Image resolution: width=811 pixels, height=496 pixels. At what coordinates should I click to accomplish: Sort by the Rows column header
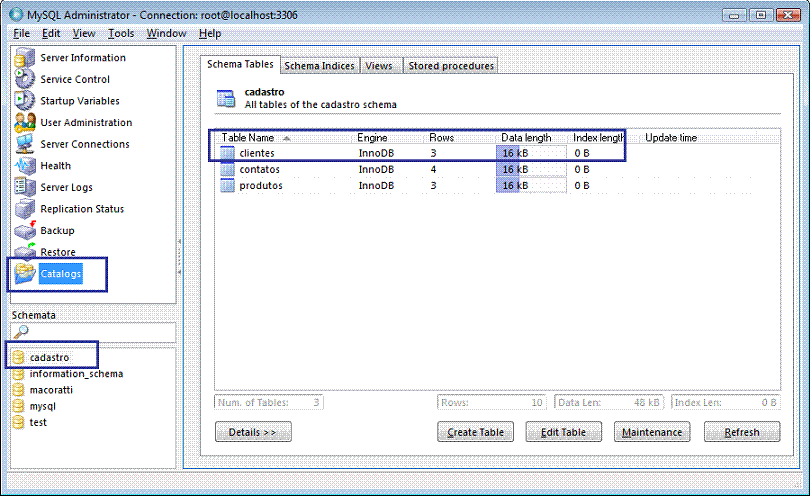click(461, 138)
